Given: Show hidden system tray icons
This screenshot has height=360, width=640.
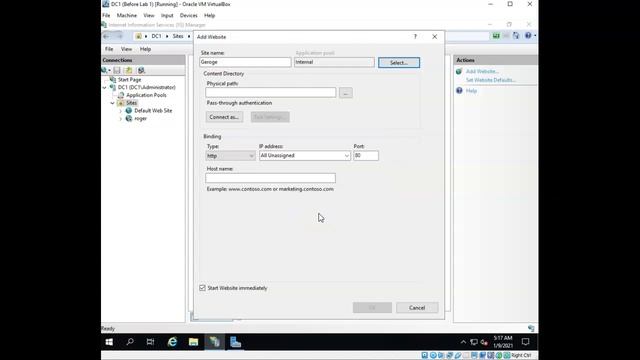Looking at the screenshot, I should point(463,342).
